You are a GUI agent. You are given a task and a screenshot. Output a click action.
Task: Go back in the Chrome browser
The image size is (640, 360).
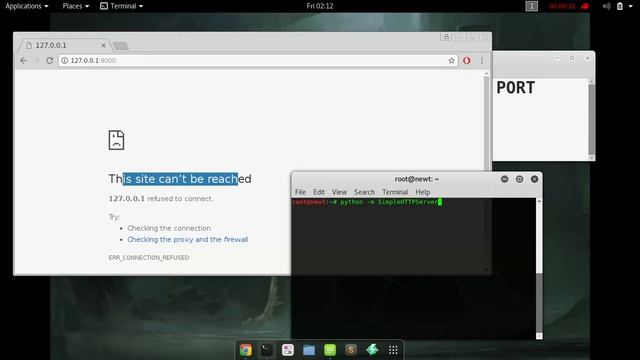pyautogui.click(x=23, y=60)
